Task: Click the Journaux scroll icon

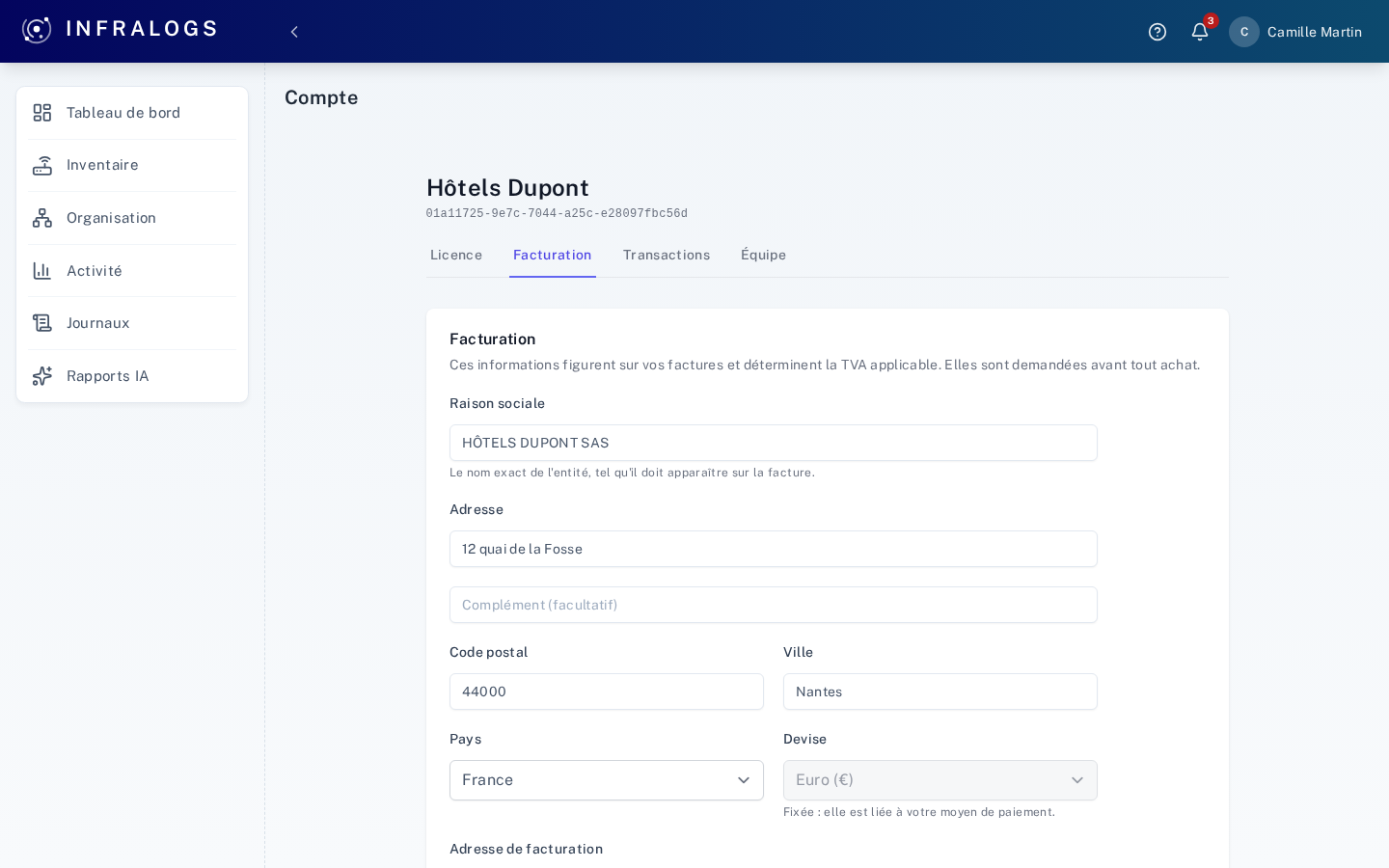Action: click(x=42, y=323)
